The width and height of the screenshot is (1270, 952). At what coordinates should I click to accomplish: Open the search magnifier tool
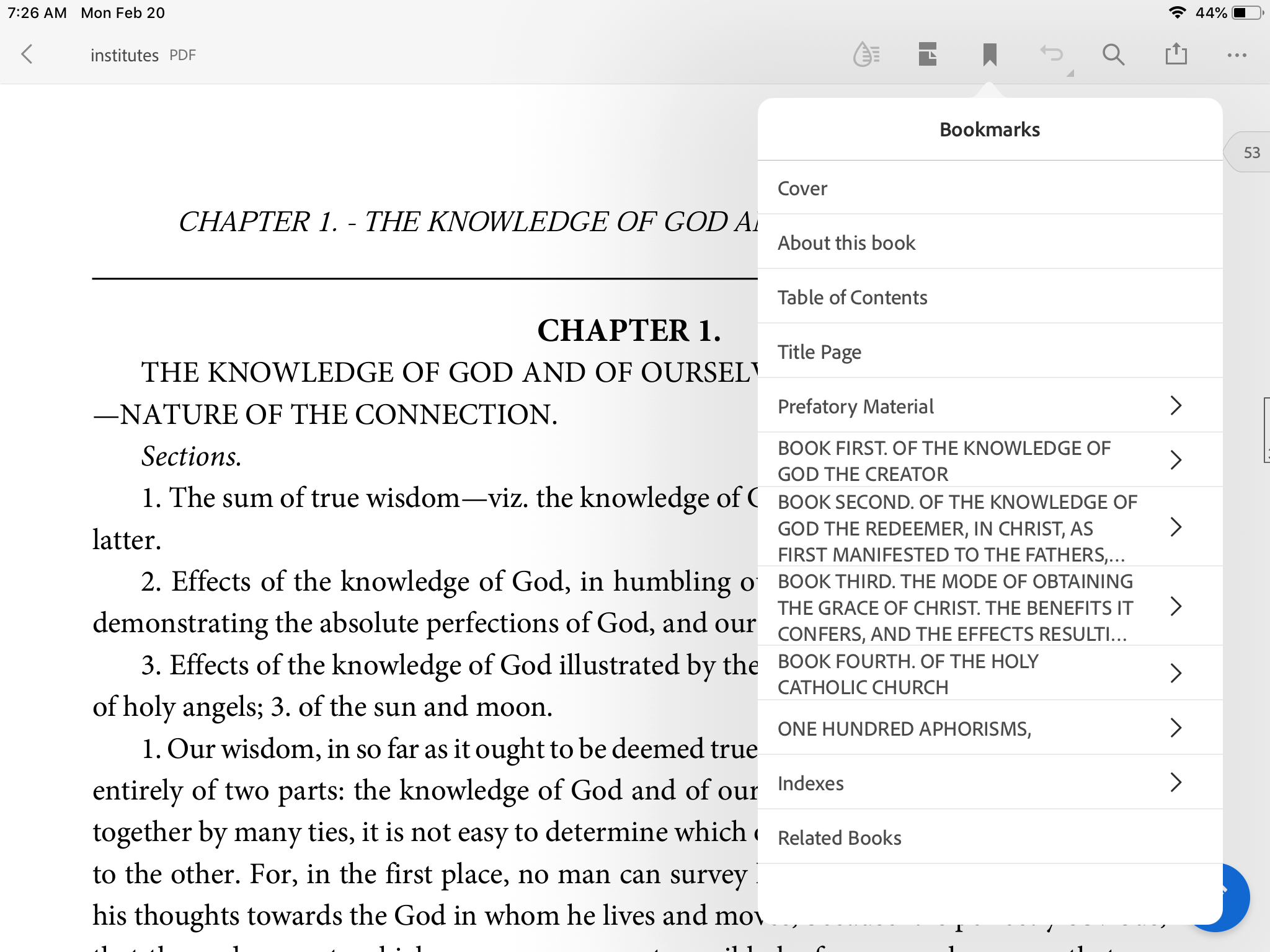(1113, 55)
